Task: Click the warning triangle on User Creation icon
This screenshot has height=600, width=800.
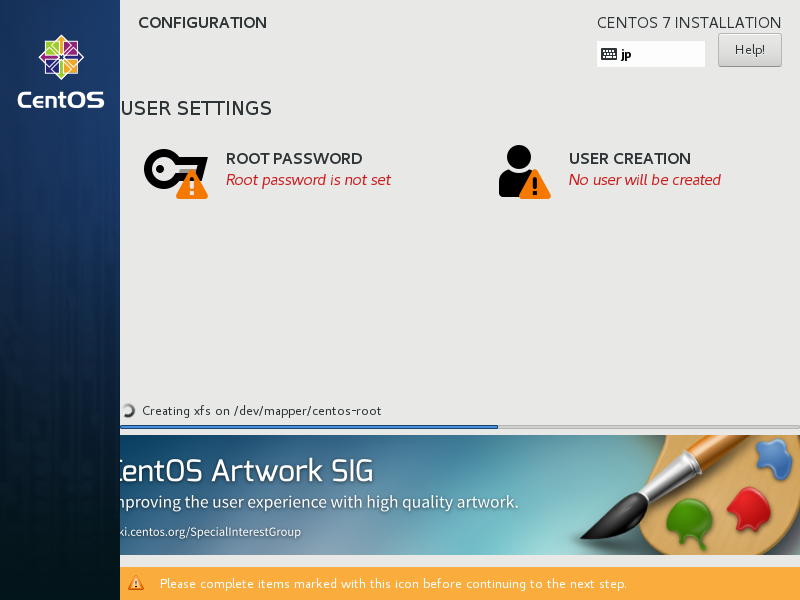Action: coord(537,184)
